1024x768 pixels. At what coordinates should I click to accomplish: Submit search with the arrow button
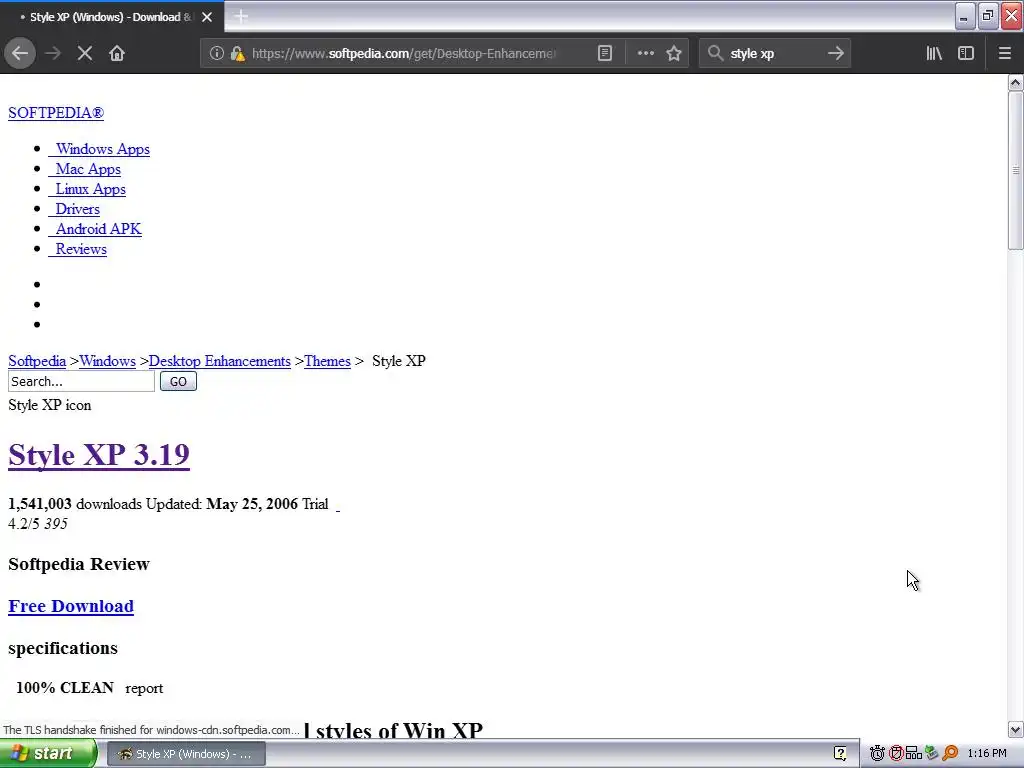coord(835,53)
